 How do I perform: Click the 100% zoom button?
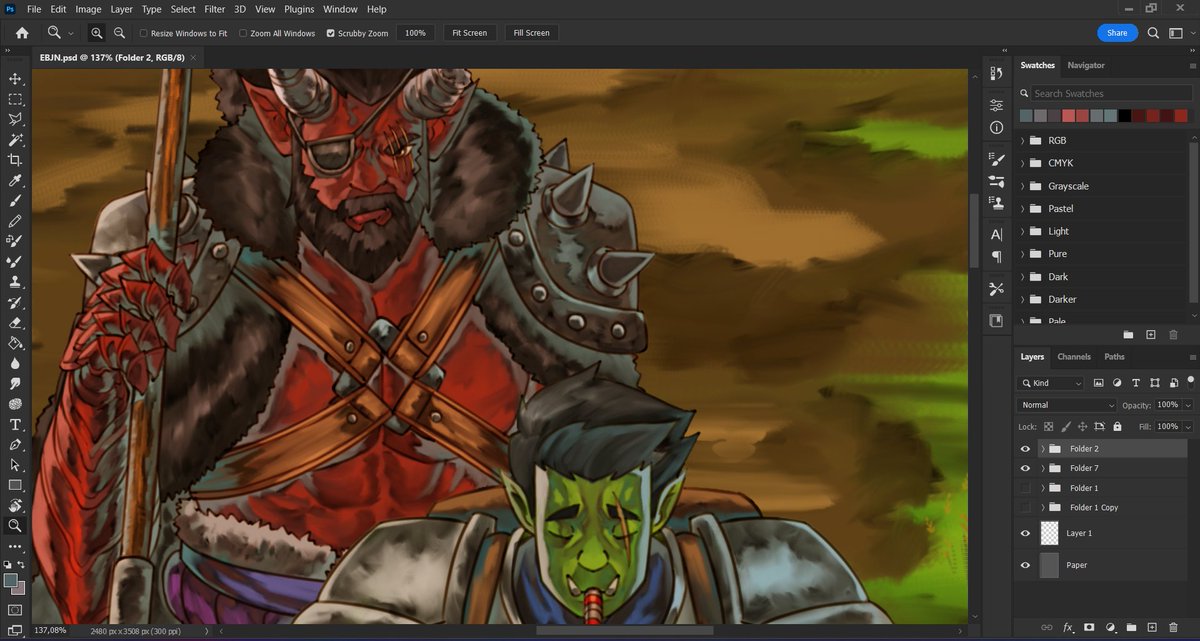click(x=415, y=33)
